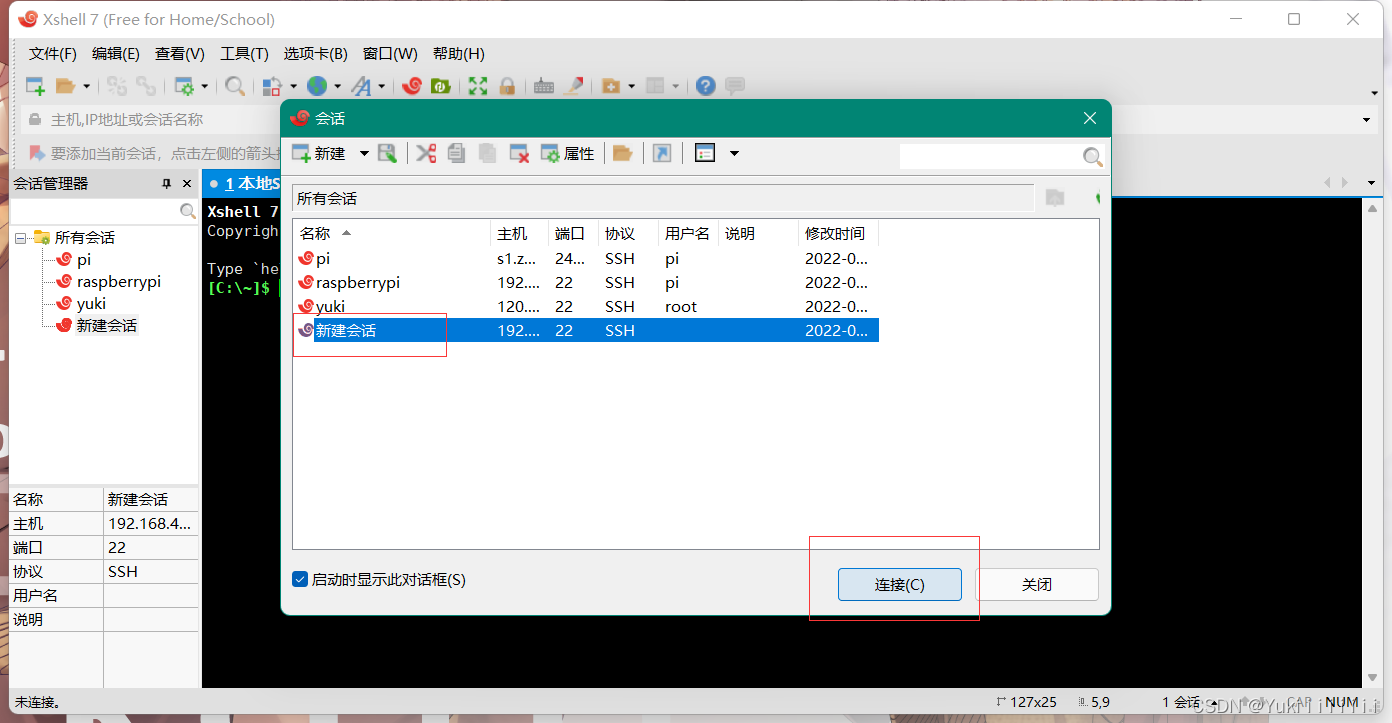
Task: Open the 查看(V) menu
Action: click(x=180, y=53)
